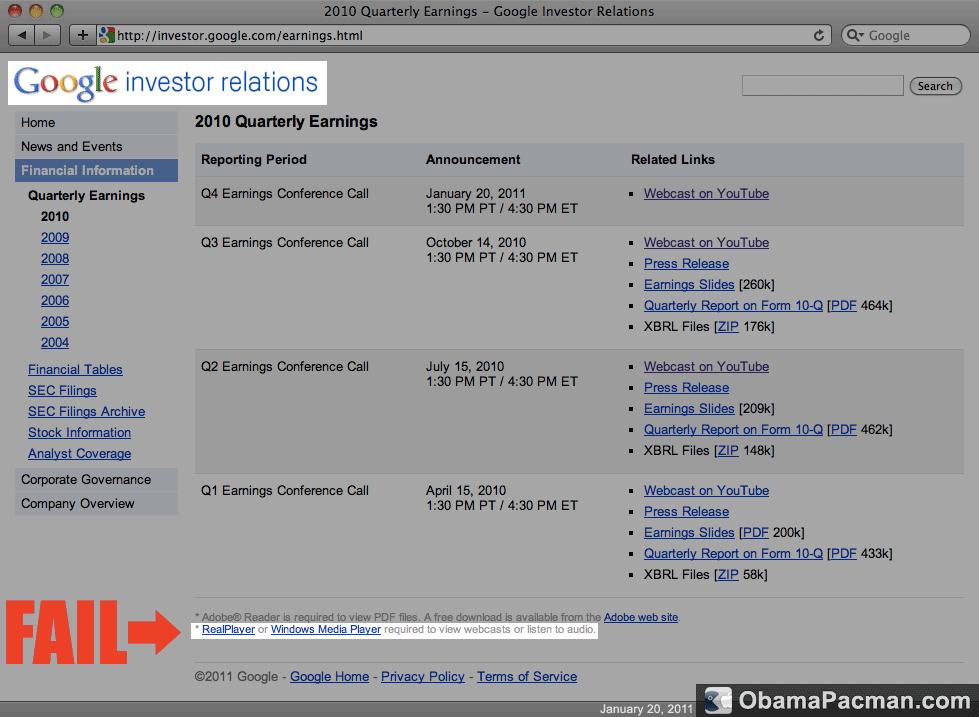Download Q2 XBRL ZIP 148k
This screenshot has width=979, height=717.
[727, 451]
